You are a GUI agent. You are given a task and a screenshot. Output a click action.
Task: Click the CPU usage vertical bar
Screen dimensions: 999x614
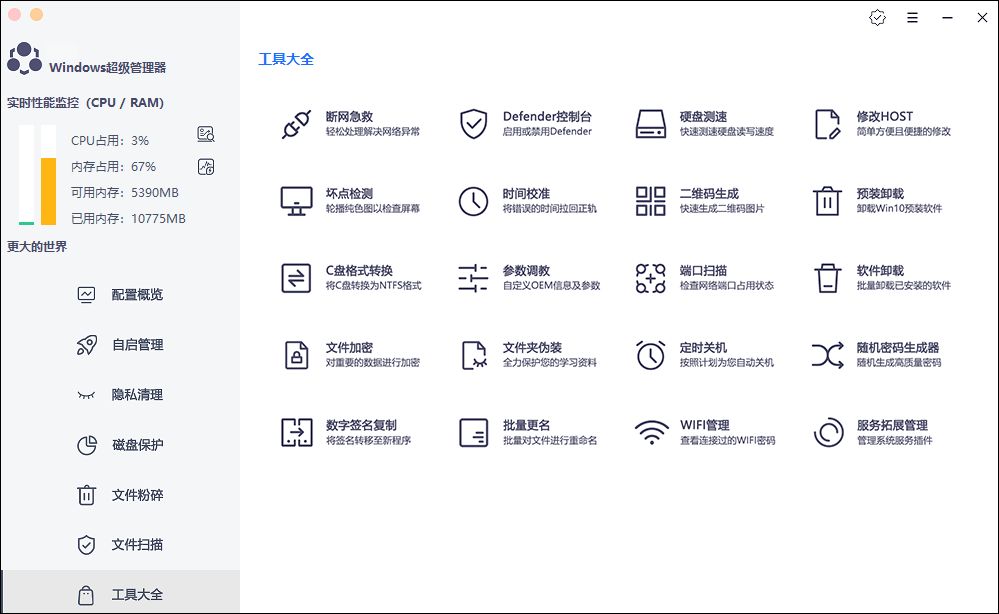26,175
